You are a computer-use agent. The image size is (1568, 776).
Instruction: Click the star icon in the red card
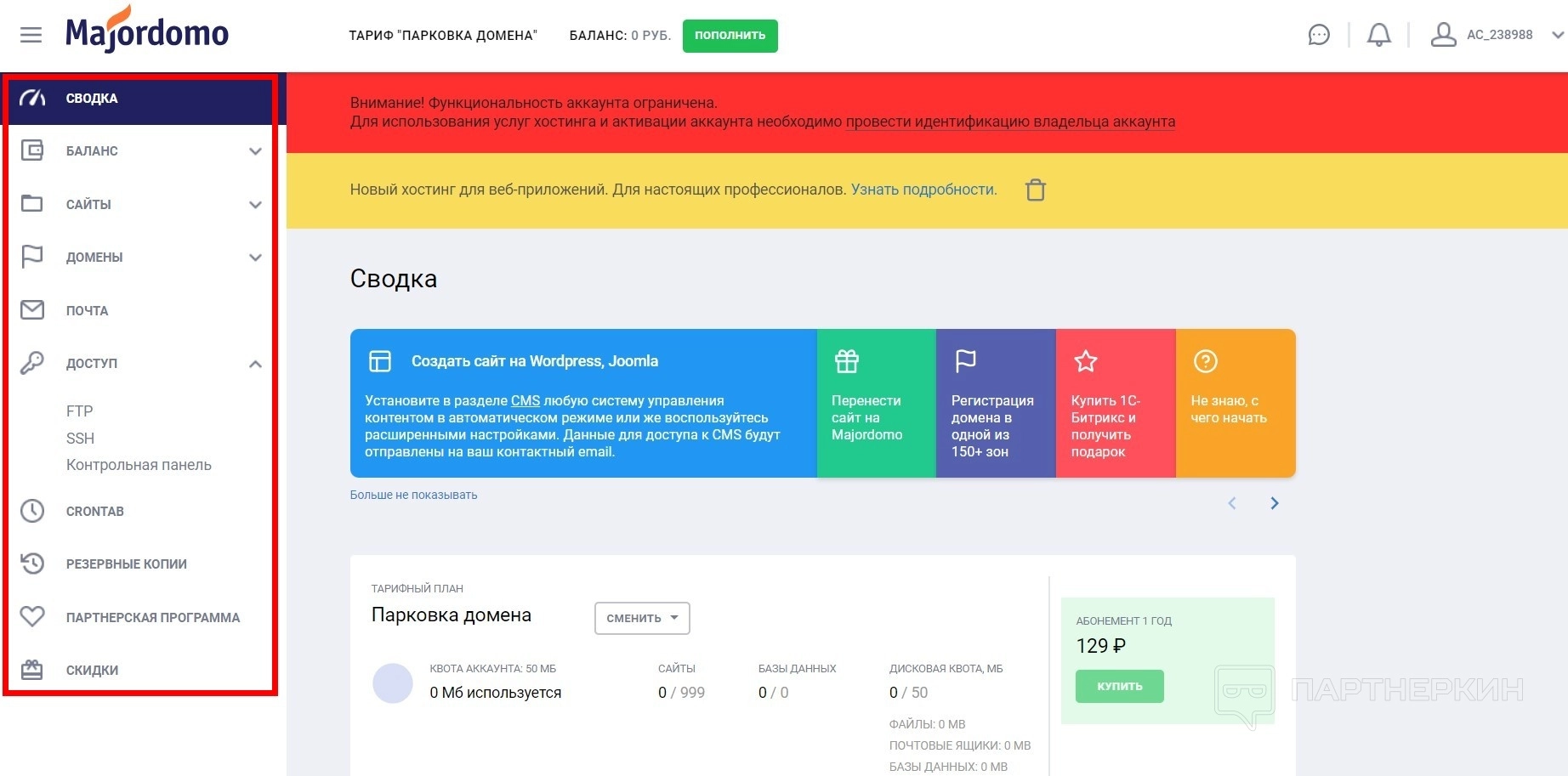point(1086,361)
